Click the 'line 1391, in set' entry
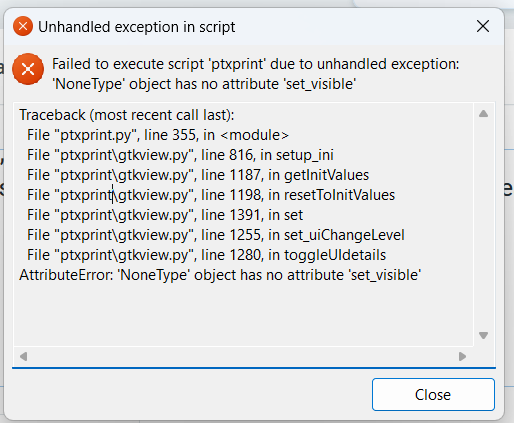Image resolution: width=514 pixels, height=423 pixels. coord(252,215)
